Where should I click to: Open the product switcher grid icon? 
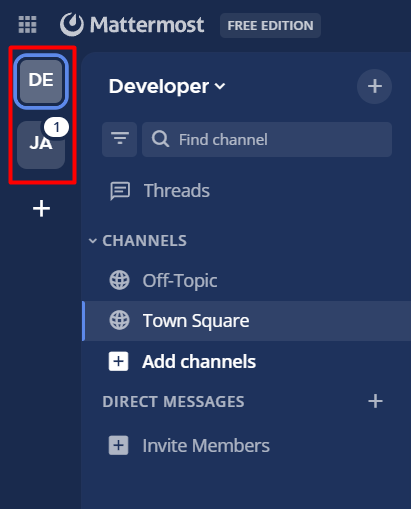[27, 25]
